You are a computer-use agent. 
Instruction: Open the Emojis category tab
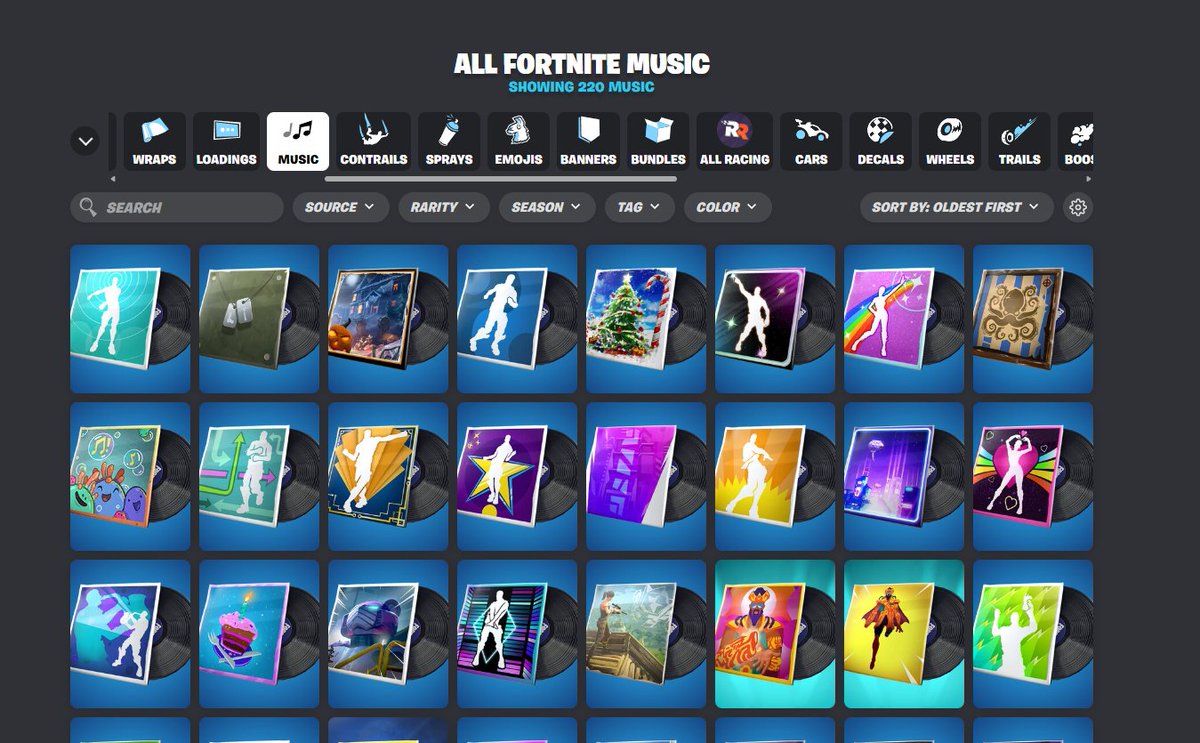click(x=519, y=141)
